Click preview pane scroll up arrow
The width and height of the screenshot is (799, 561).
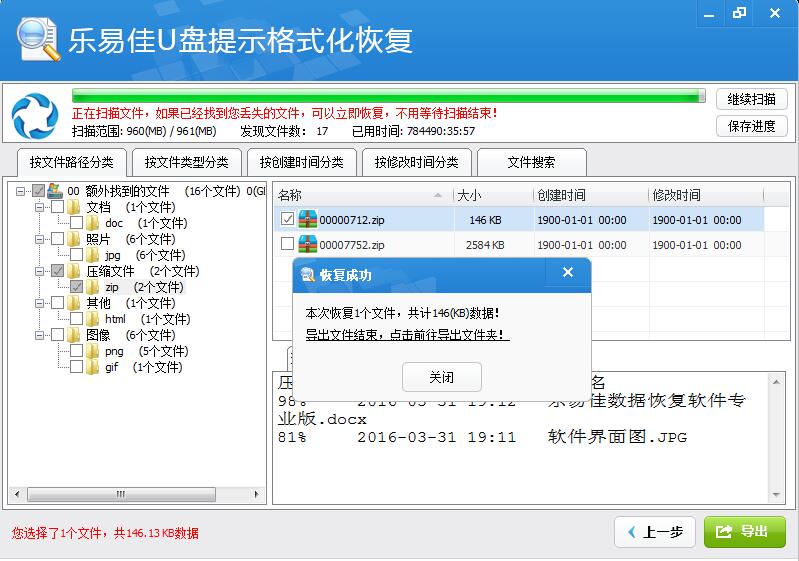click(776, 382)
